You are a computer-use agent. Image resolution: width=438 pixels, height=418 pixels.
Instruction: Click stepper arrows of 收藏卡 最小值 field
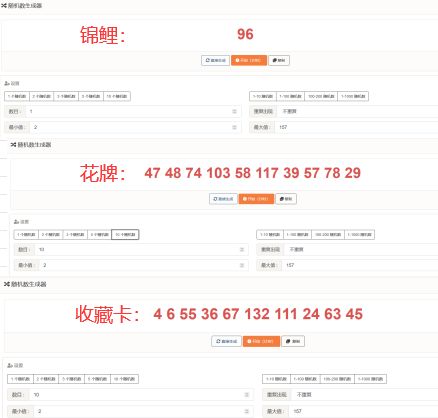[247, 411]
